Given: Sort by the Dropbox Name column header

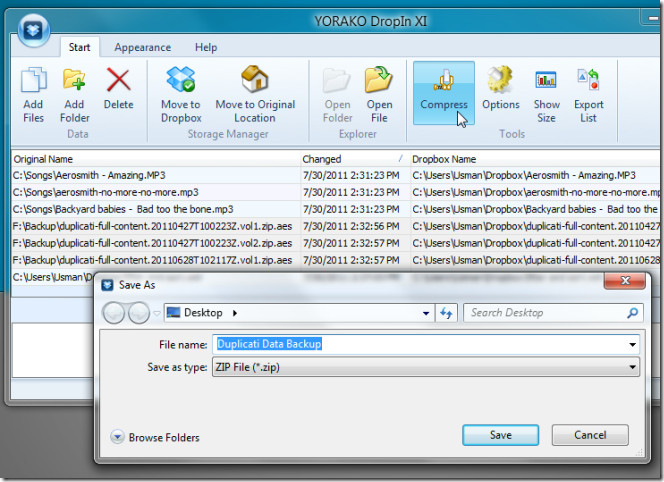Looking at the screenshot, I should (535, 159).
